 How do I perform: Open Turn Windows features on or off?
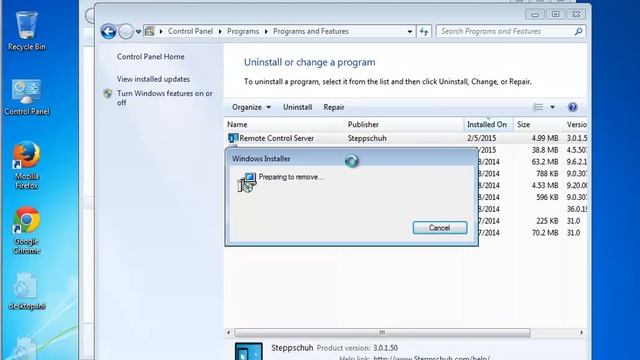click(164, 98)
